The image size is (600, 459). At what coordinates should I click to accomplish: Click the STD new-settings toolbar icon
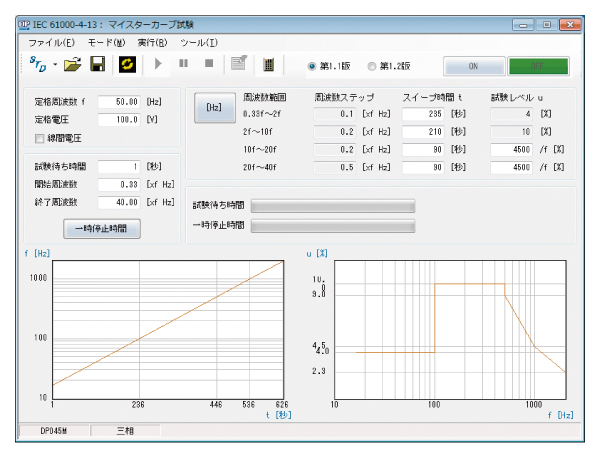[39, 65]
